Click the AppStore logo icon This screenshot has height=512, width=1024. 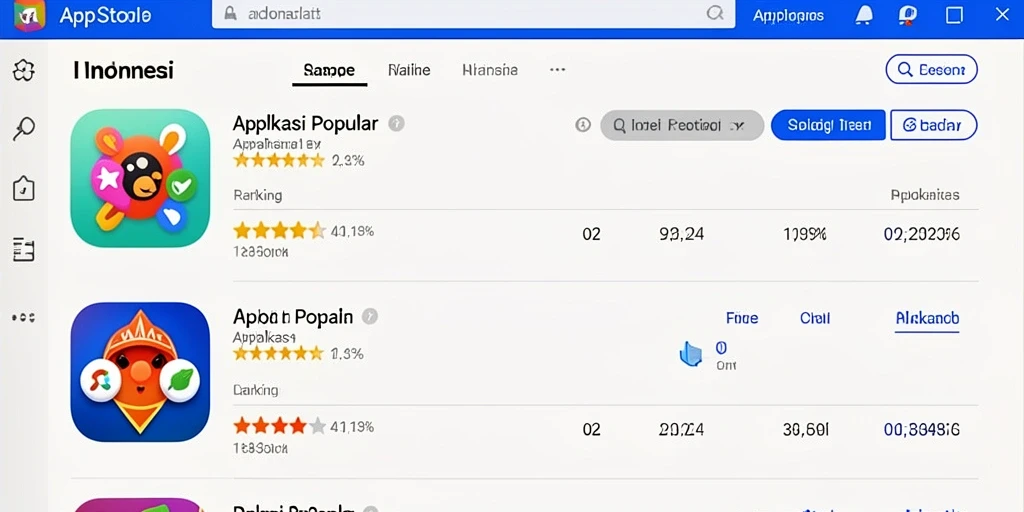point(29,15)
